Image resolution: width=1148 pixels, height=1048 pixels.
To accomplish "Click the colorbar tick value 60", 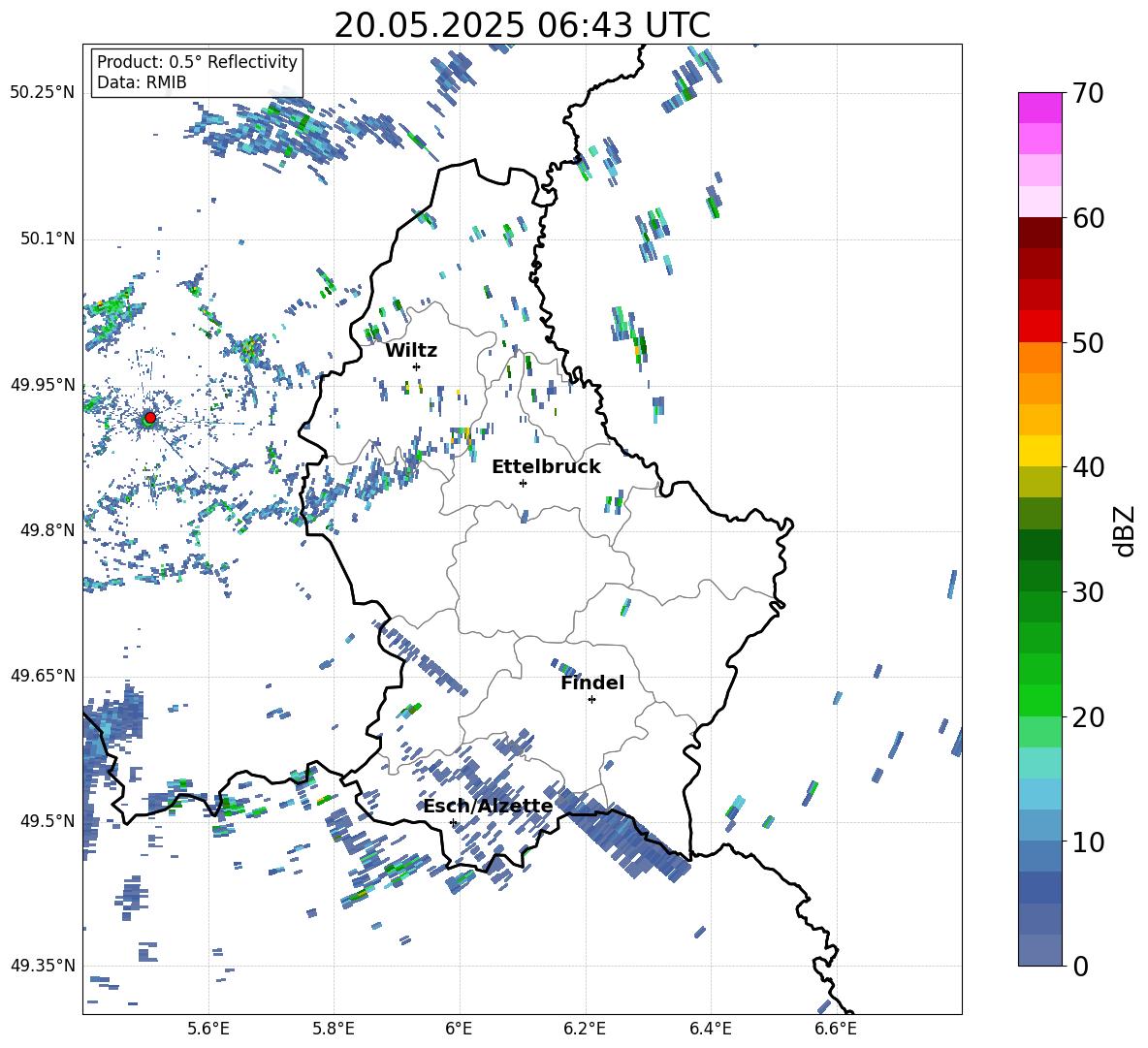I will (1088, 218).
